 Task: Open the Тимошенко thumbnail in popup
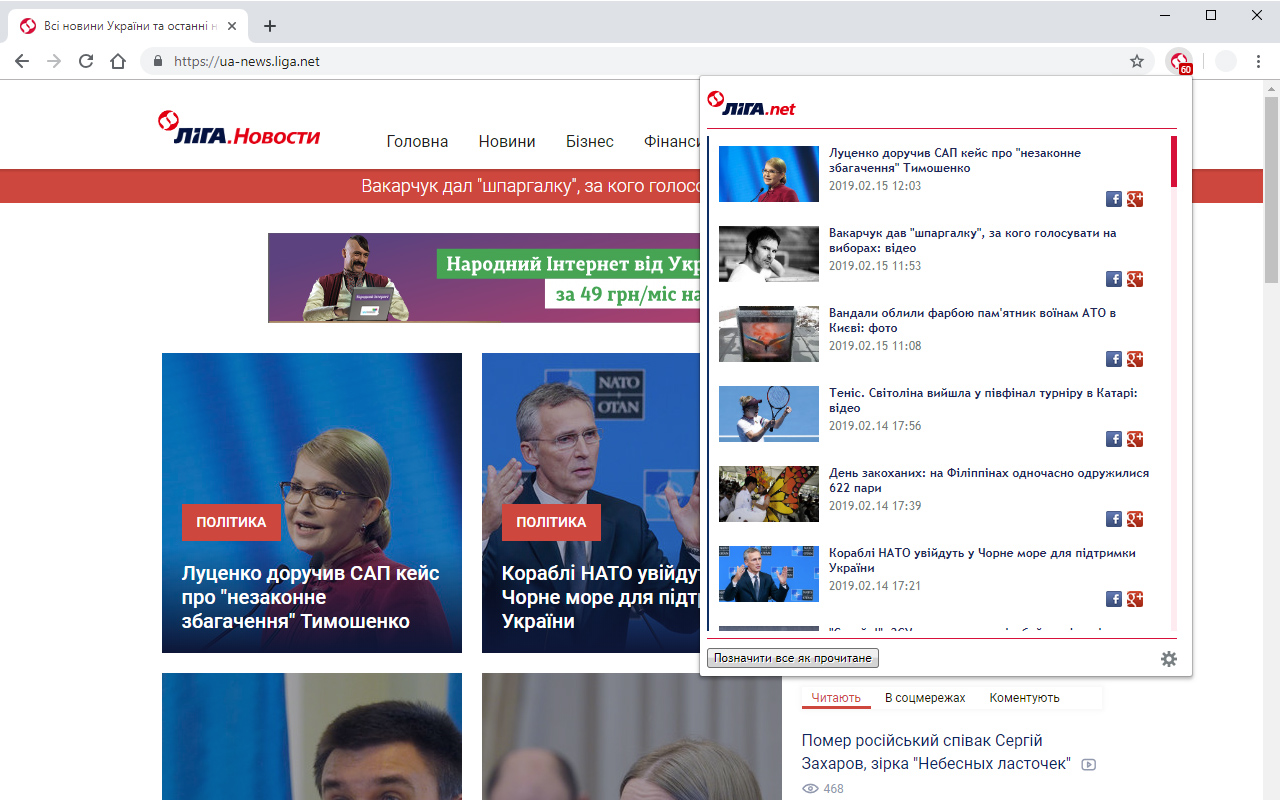pyautogui.click(x=769, y=174)
